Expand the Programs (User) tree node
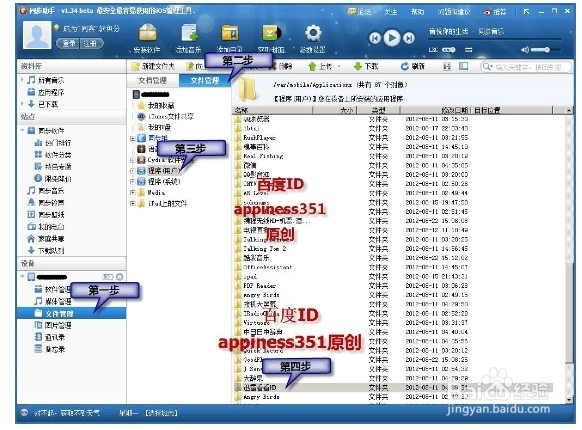Viewport: 582px width, 430px height. coord(132,171)
